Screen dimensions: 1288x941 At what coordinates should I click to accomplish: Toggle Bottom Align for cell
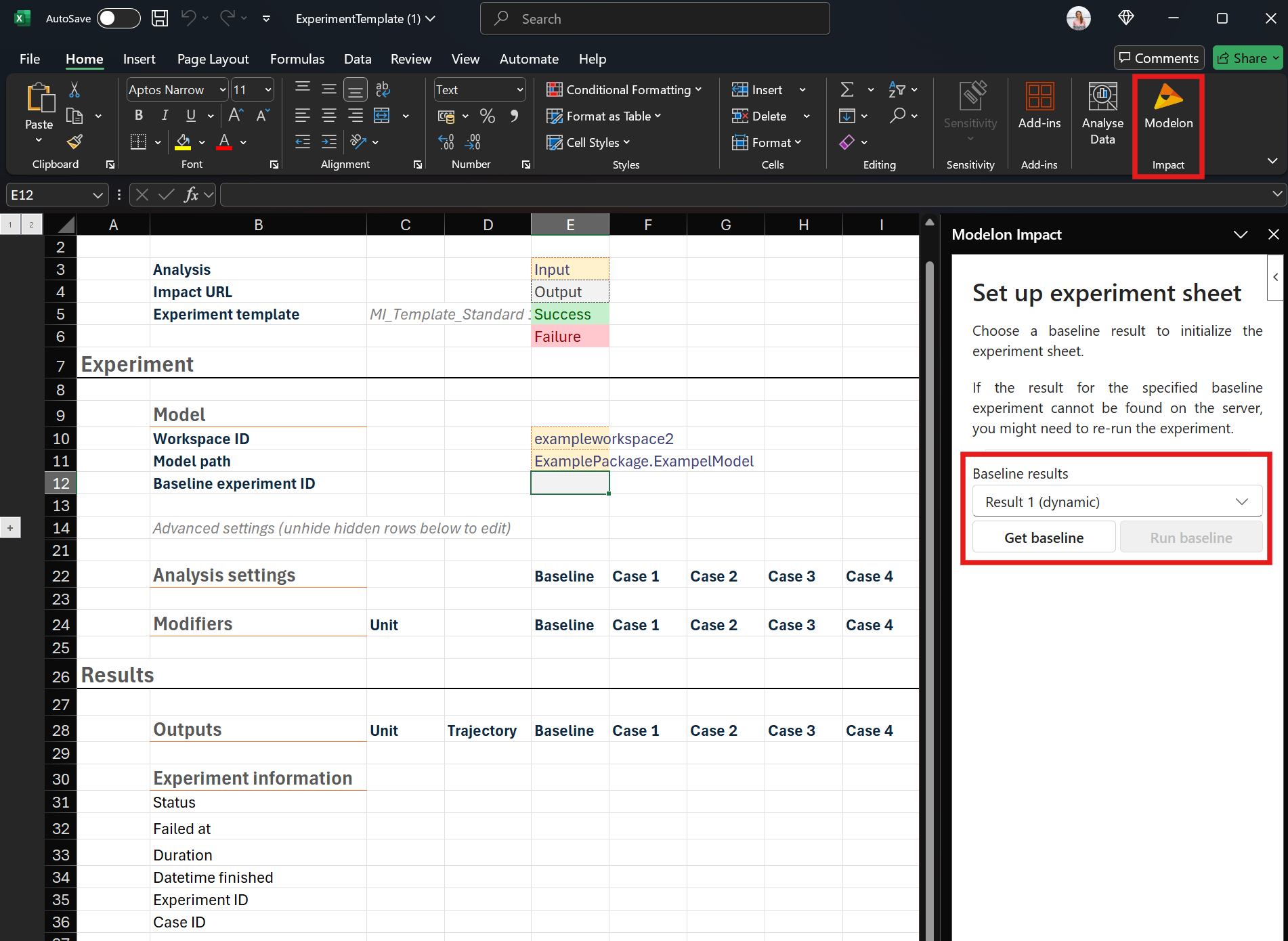(x=356, y=89)
